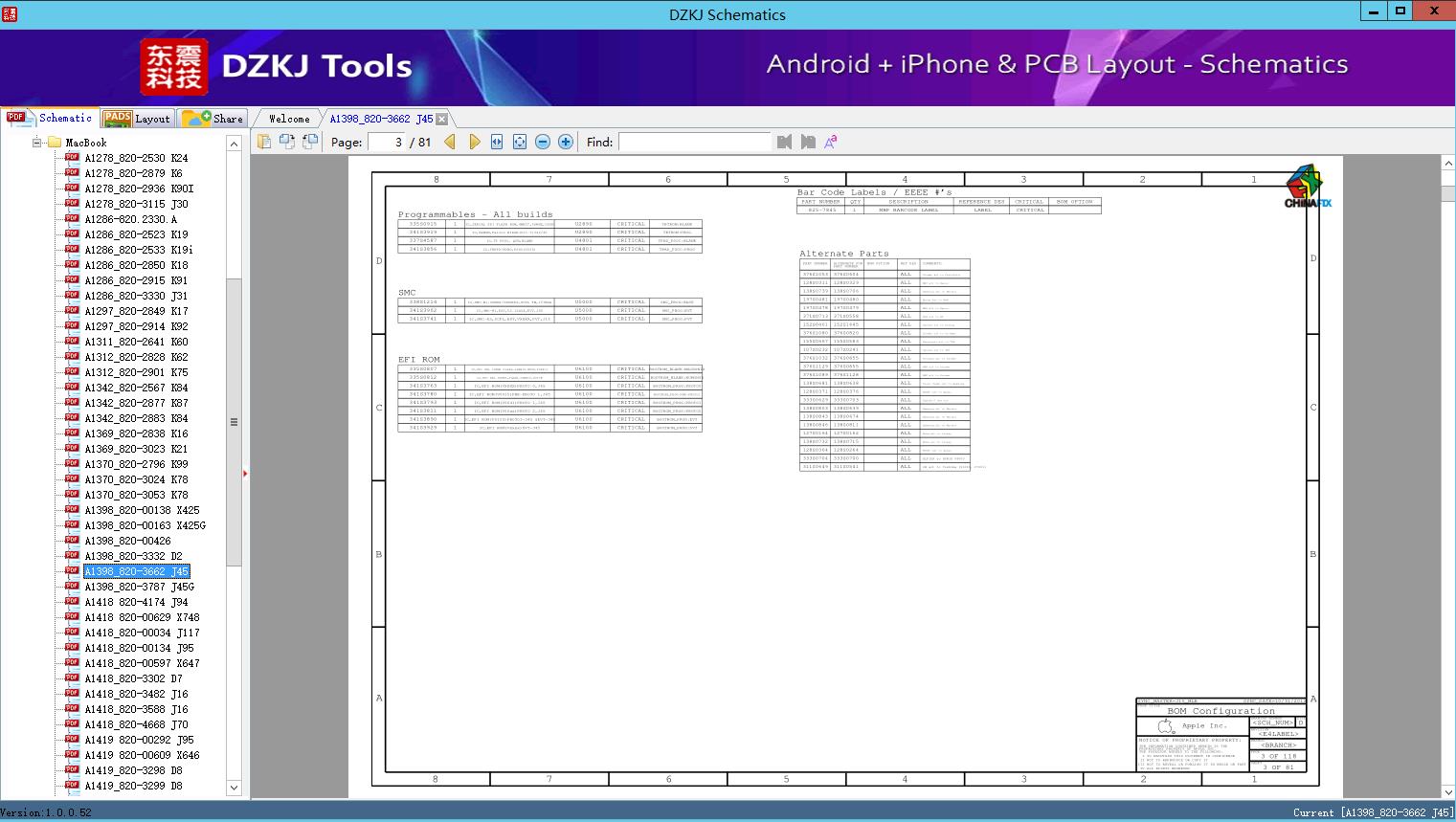This screenshot has width=1456, height=822.
Task: Click PDF icon beside A1311_820-2641 K60
Action: (72, 342)
